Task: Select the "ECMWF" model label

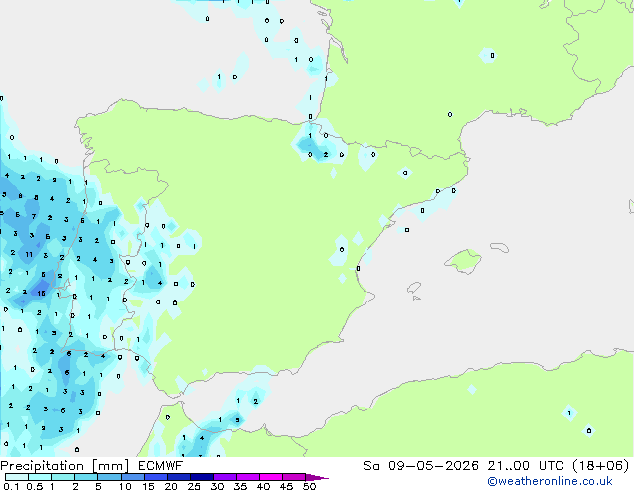Action: pyautogui.click(x=161, y=466)
